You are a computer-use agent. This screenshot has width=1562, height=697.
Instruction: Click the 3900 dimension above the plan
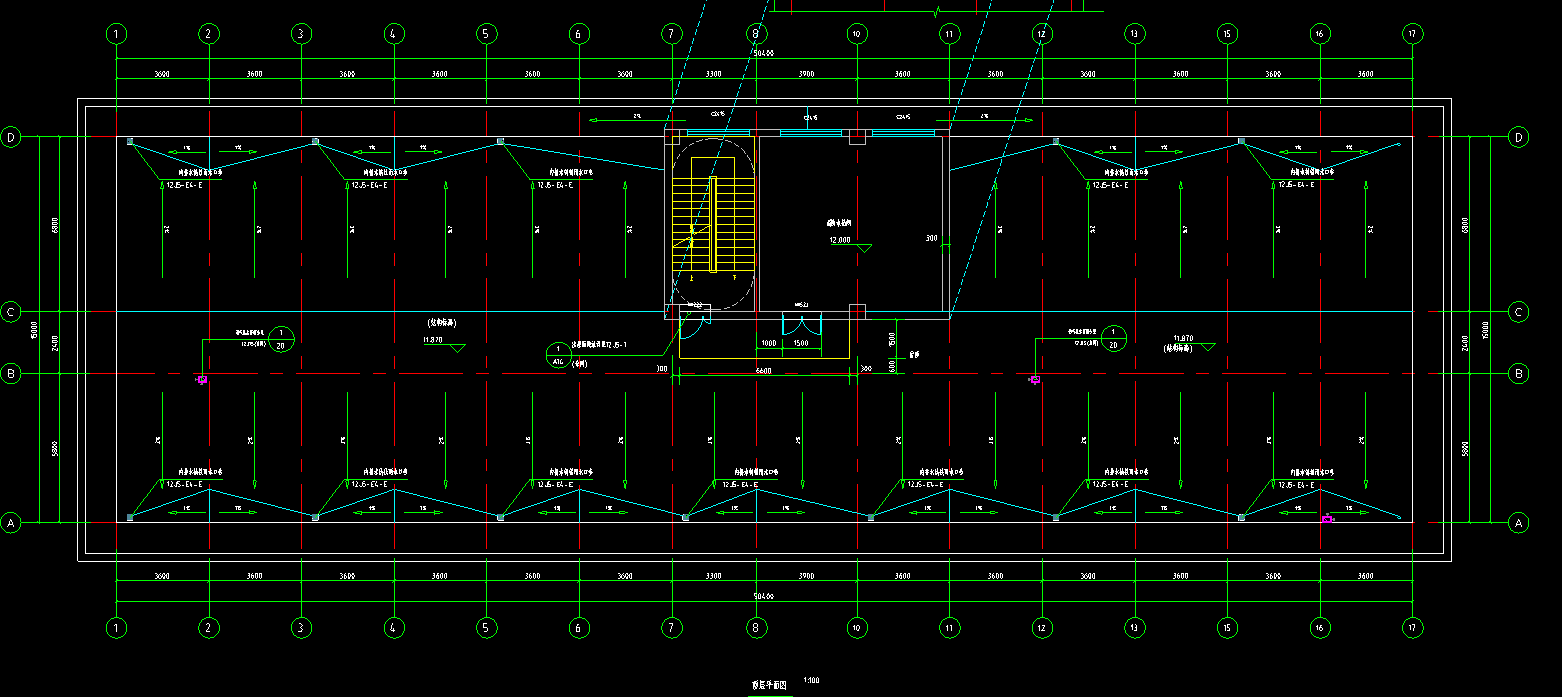tap(806, 74)
